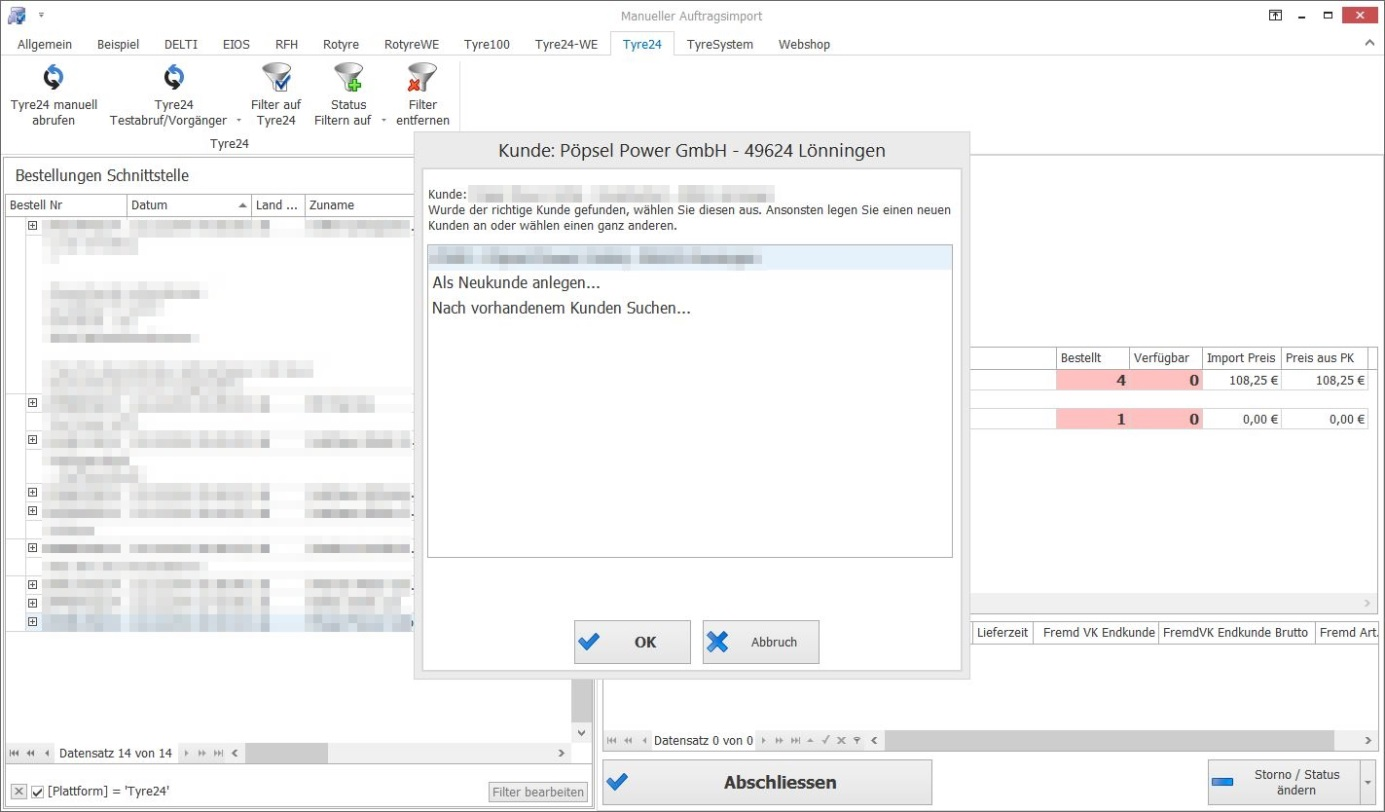Click the Bestellungen vertical scrollbar down arrow
The width and height of the screenshot is (1385, 812).
(x=581, y=733)
